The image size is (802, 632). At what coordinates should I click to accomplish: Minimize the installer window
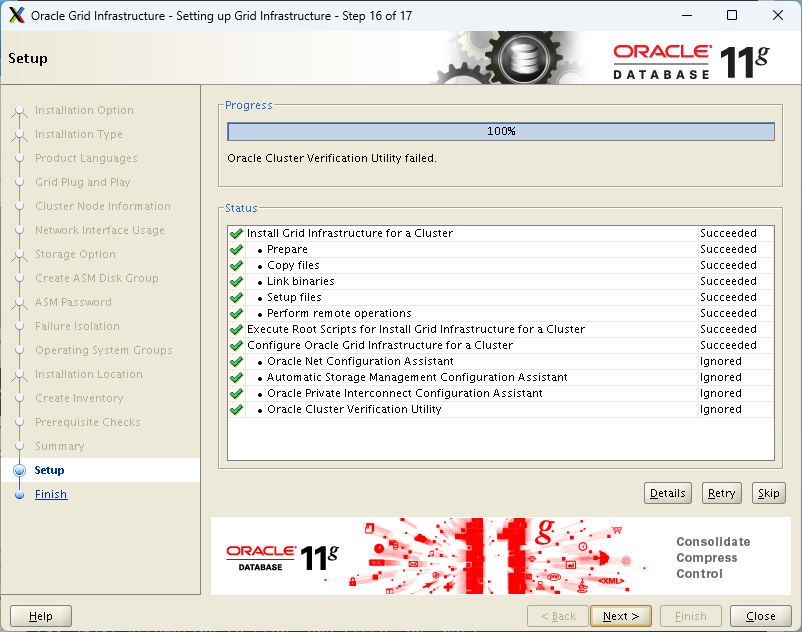click(687, 15)
